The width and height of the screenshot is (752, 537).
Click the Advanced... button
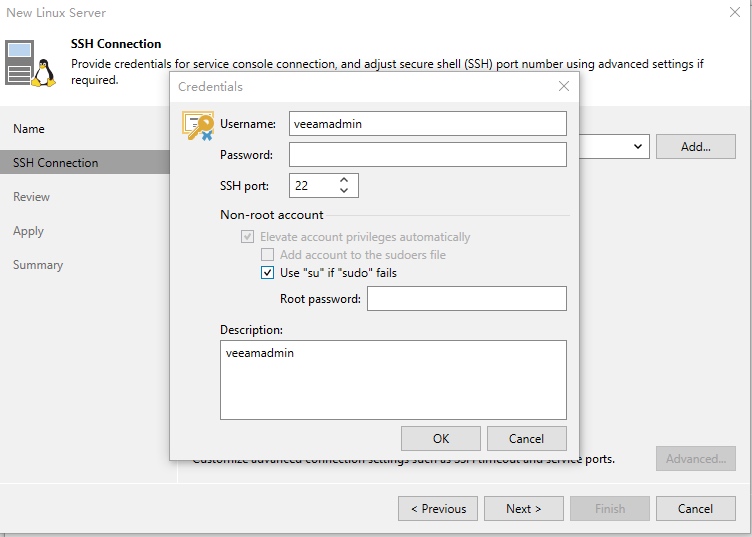coord(696,459)
